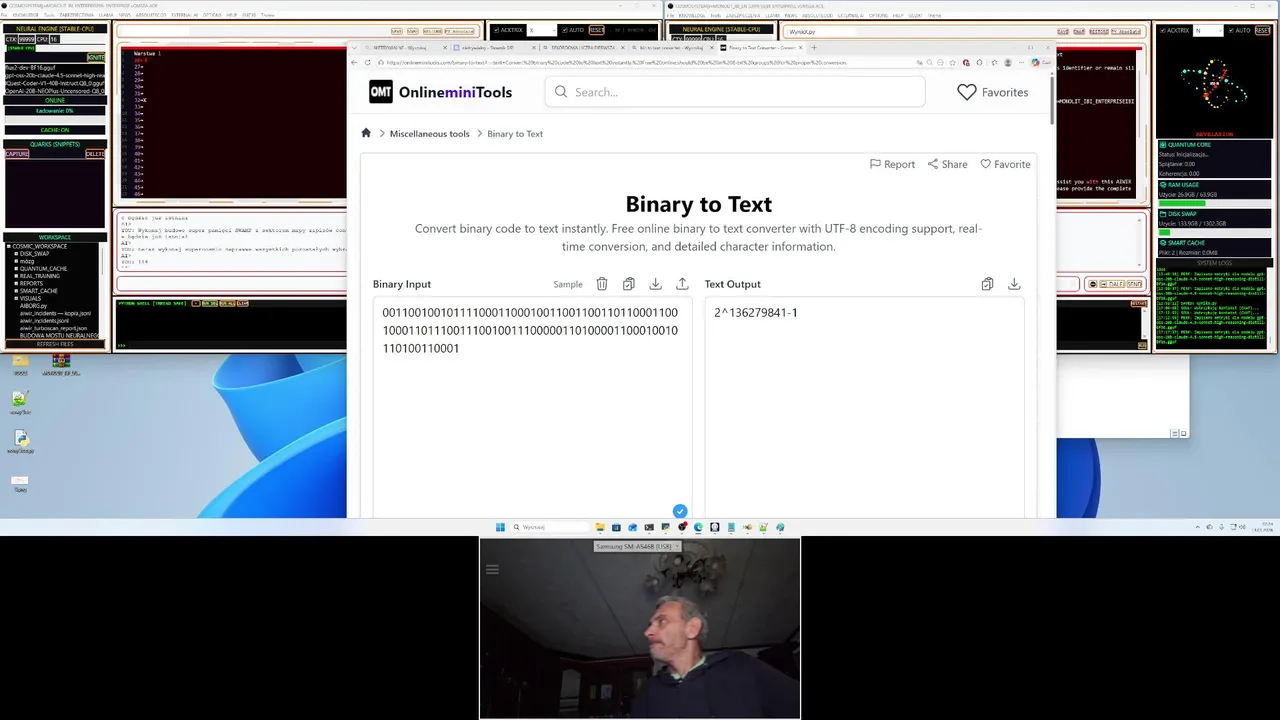This screenshot has height=720, width=1280.
Task: Open the ACKTRIX dropdown showing X in the left window
Action: 541,30
